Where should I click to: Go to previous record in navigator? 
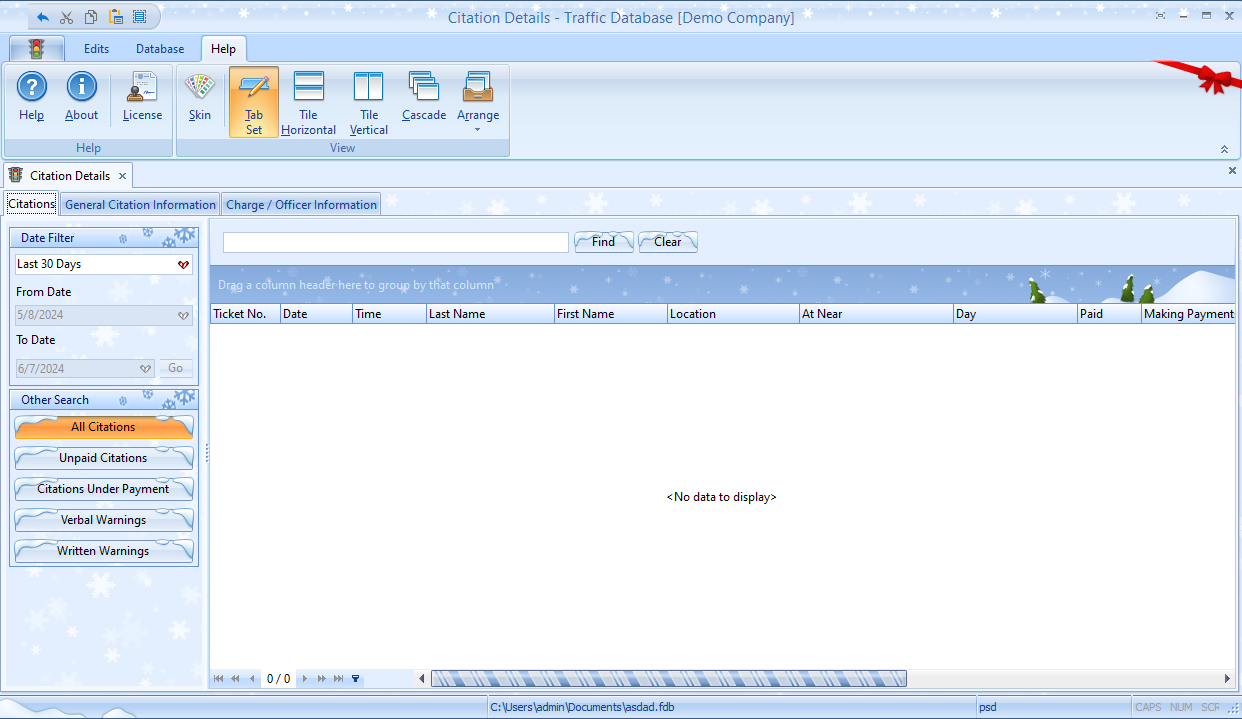pos(252,679)
